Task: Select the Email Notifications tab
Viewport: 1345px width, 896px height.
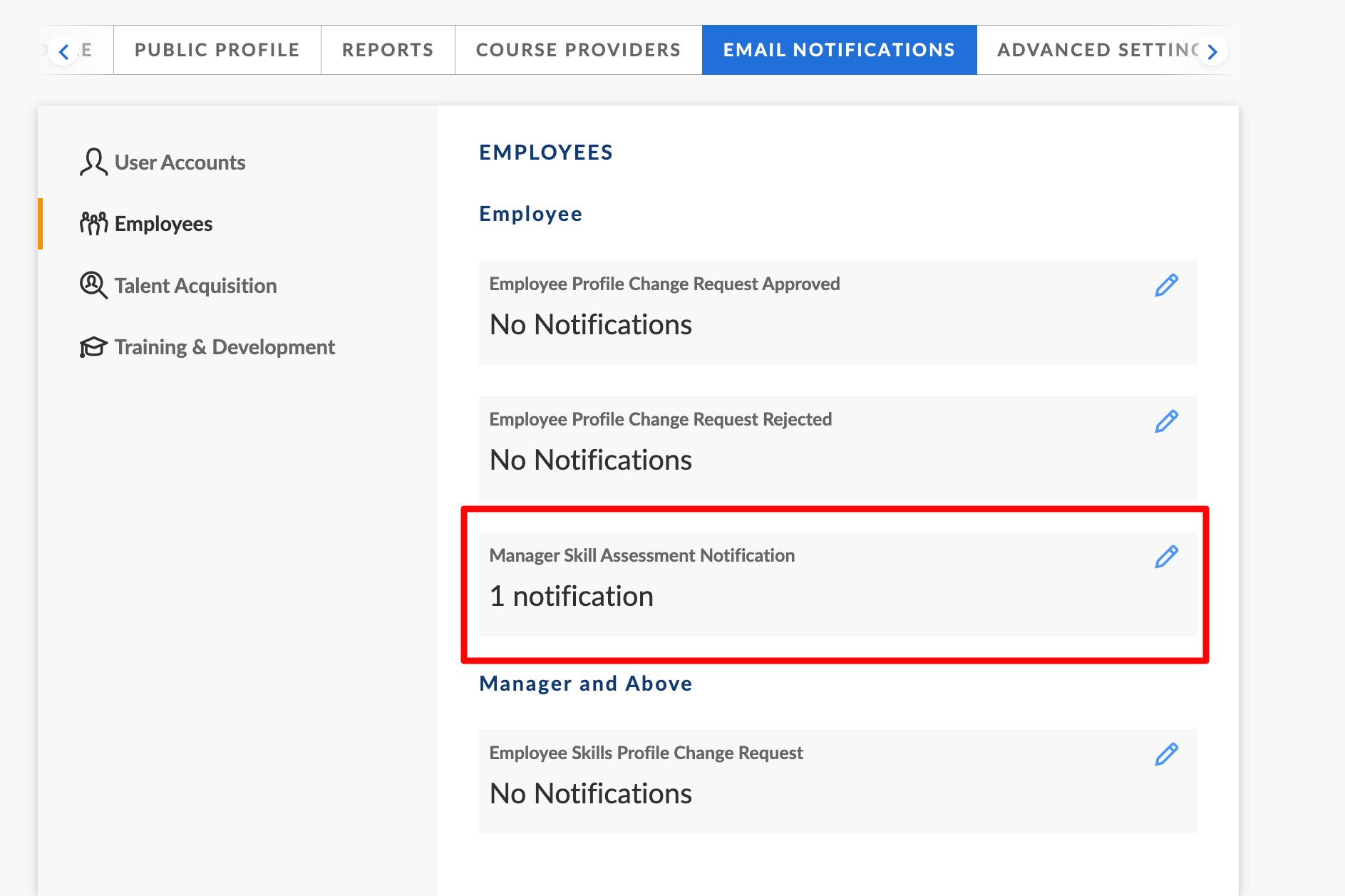Action: click(x=839, y=50)
